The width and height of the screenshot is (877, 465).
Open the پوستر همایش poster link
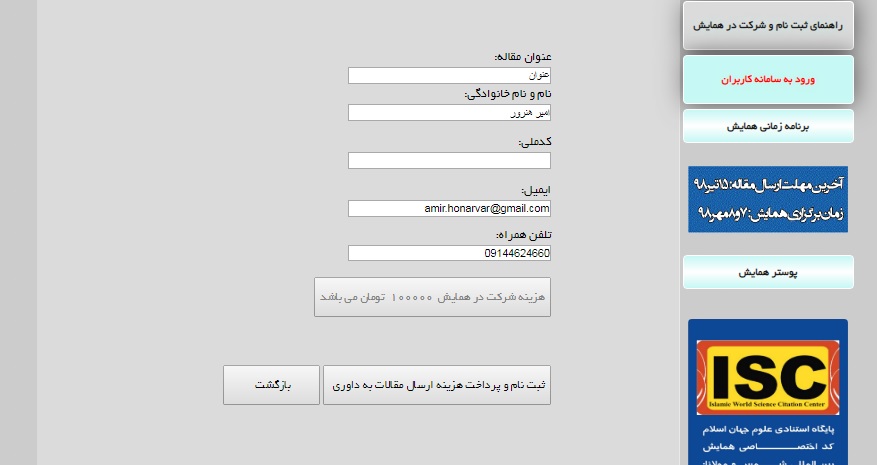[768, 273]
